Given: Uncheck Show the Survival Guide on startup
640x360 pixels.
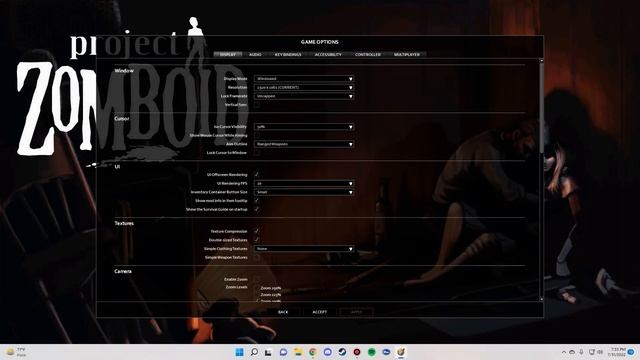Looking at the screenshot, I should 257,209.
